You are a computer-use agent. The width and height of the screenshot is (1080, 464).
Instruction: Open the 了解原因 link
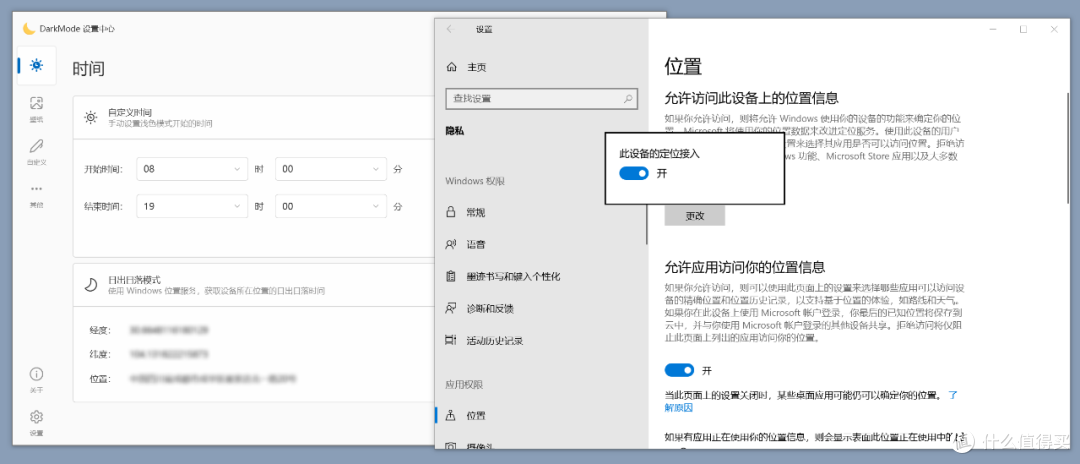tap(678, 408)
